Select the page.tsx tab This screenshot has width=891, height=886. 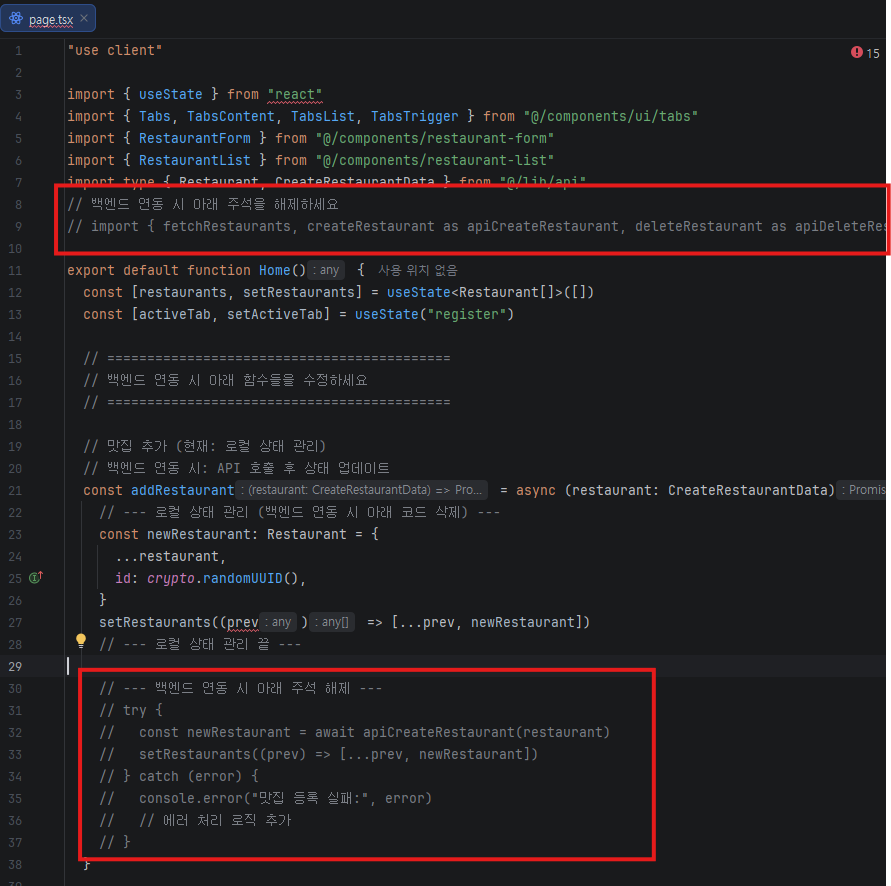click(48, 19)
